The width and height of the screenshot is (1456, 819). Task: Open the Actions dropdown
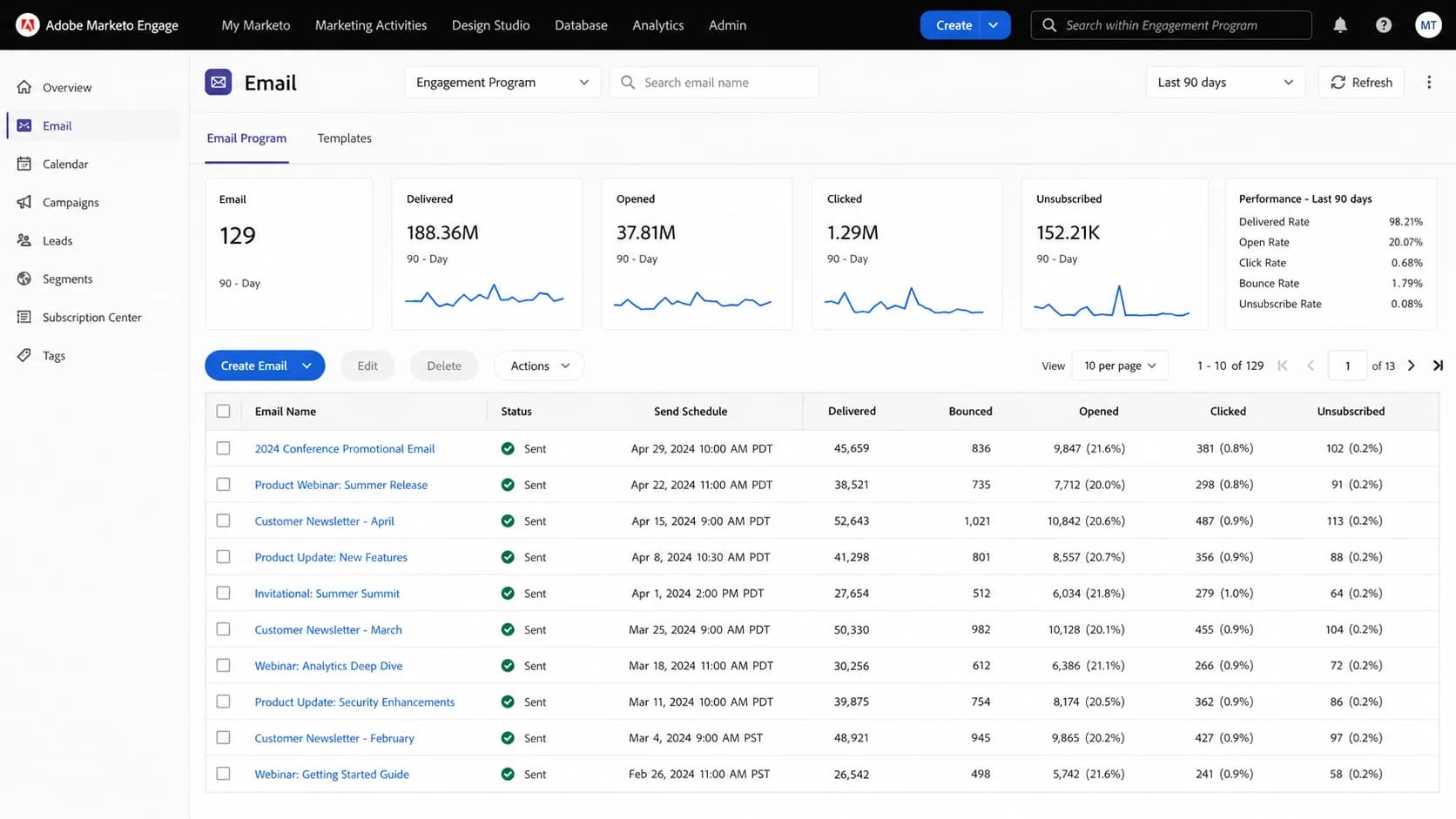click(539, 366)
